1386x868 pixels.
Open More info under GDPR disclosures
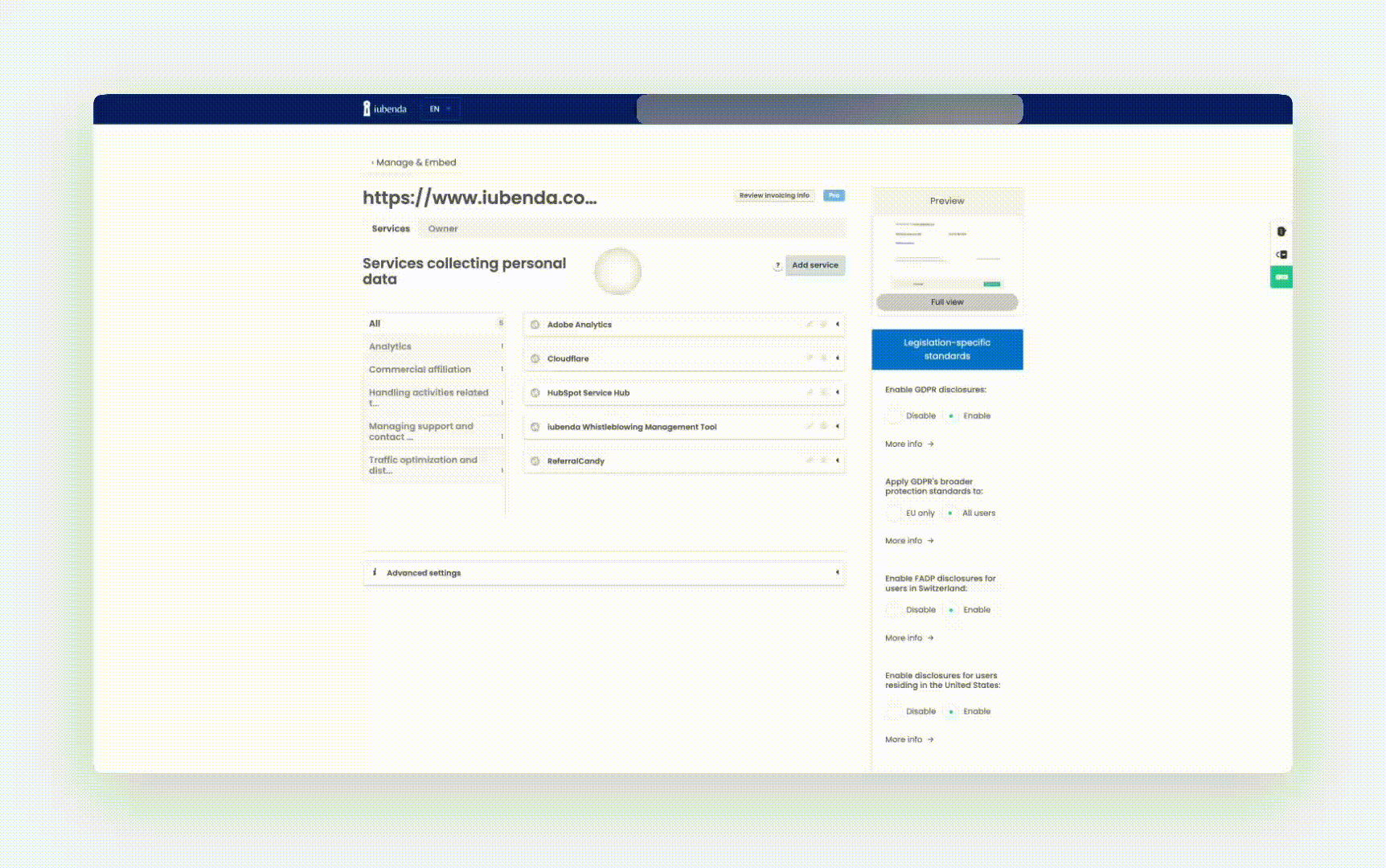[909, 444]
